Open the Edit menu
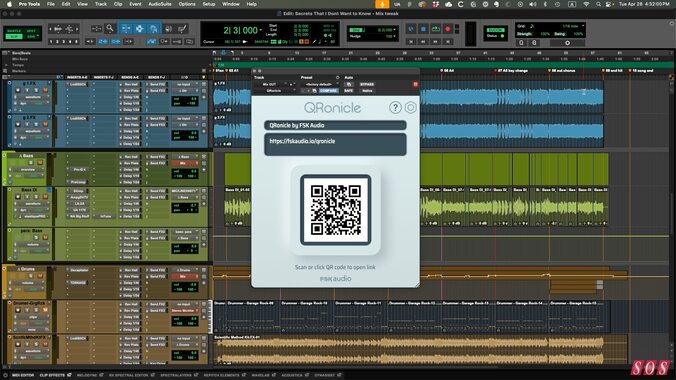Screen dimensions: 676x380 tap(66, 4)
